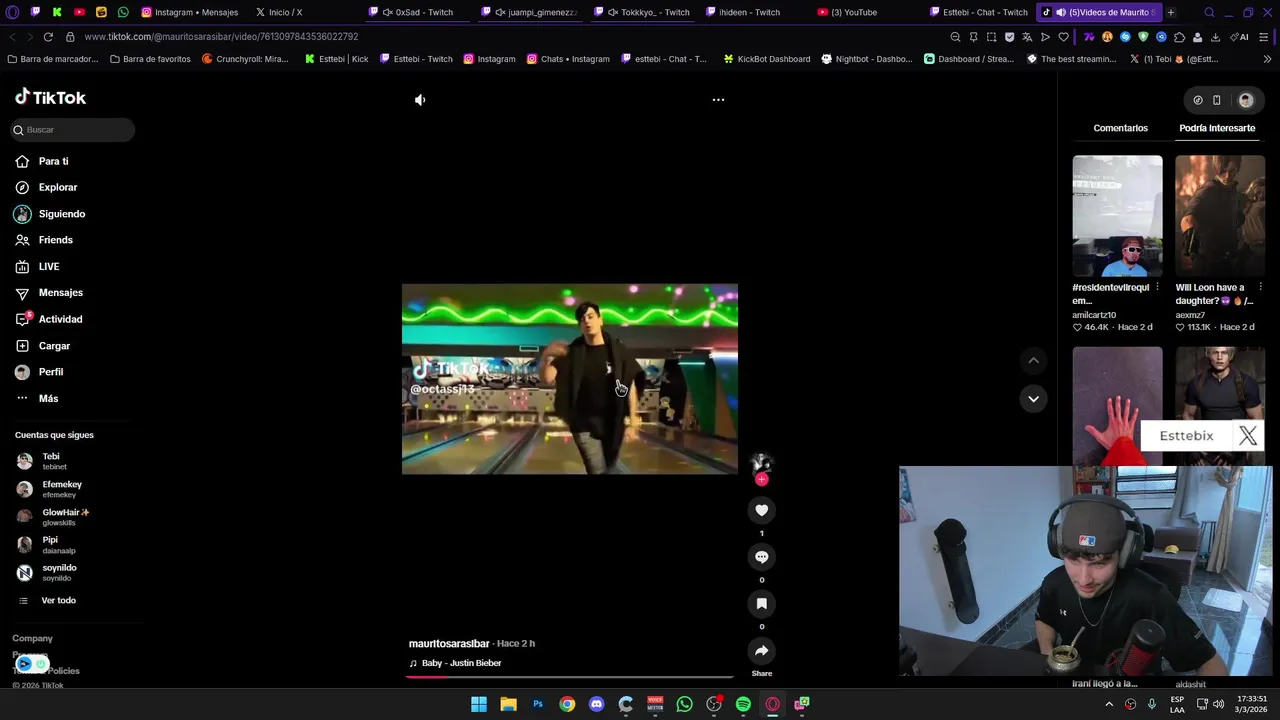1280x720 pixels.
Task: Open a new browser tab with plus
Action: (1171, 12)
